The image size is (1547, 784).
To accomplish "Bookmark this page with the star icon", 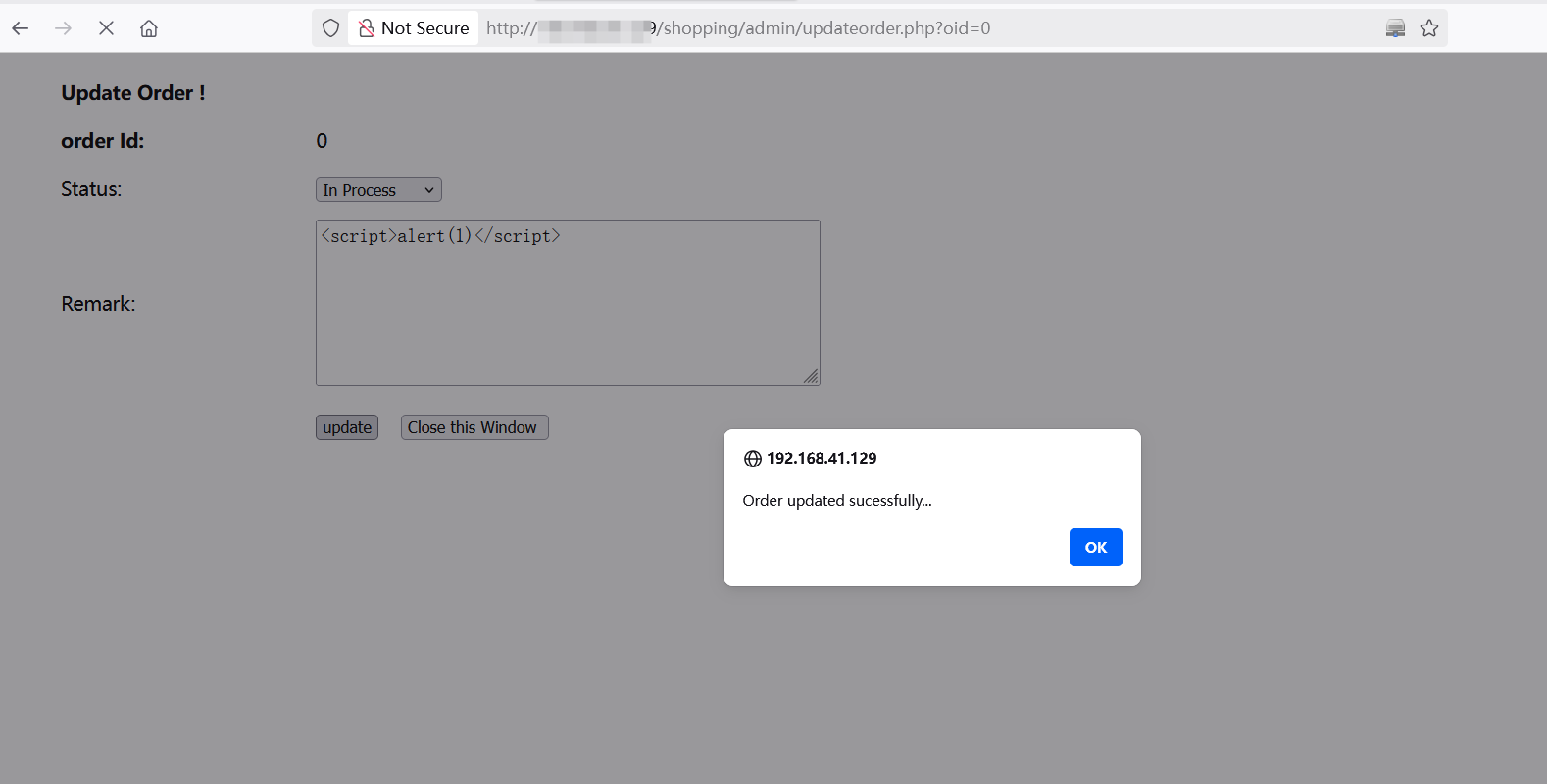I will (x=1429, y=28).
